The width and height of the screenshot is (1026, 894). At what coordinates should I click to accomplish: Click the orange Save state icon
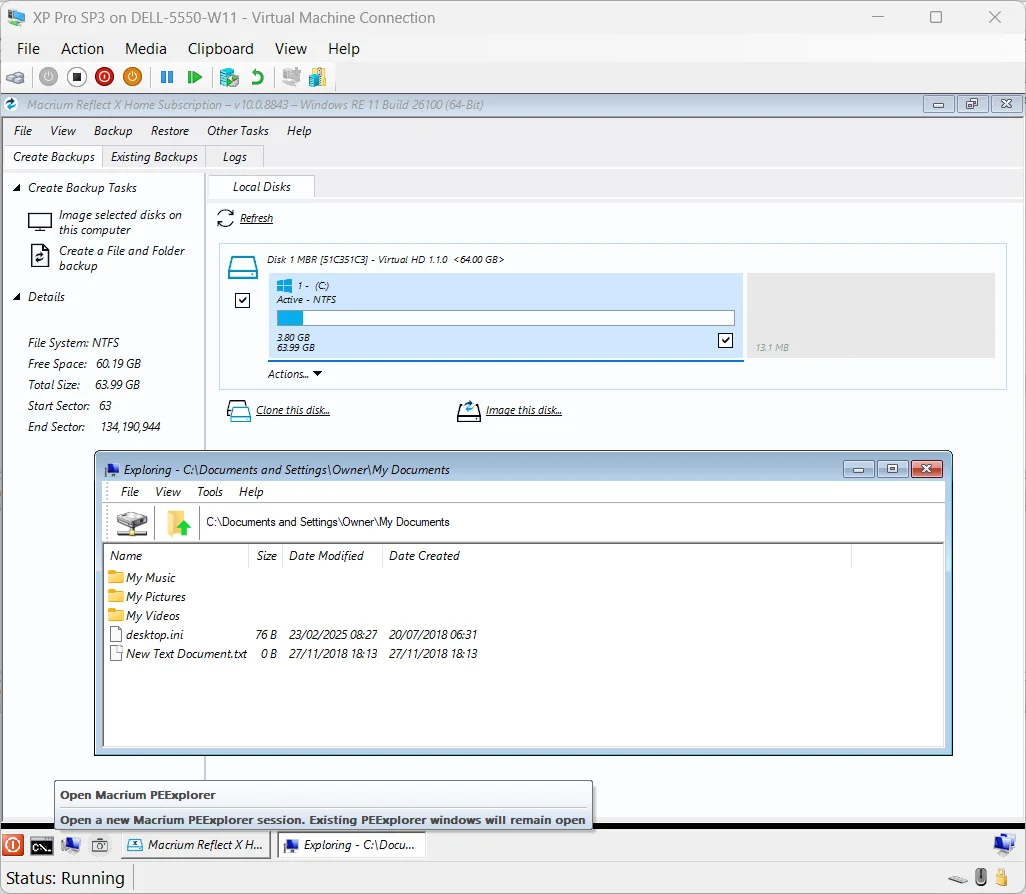(132, 77)
